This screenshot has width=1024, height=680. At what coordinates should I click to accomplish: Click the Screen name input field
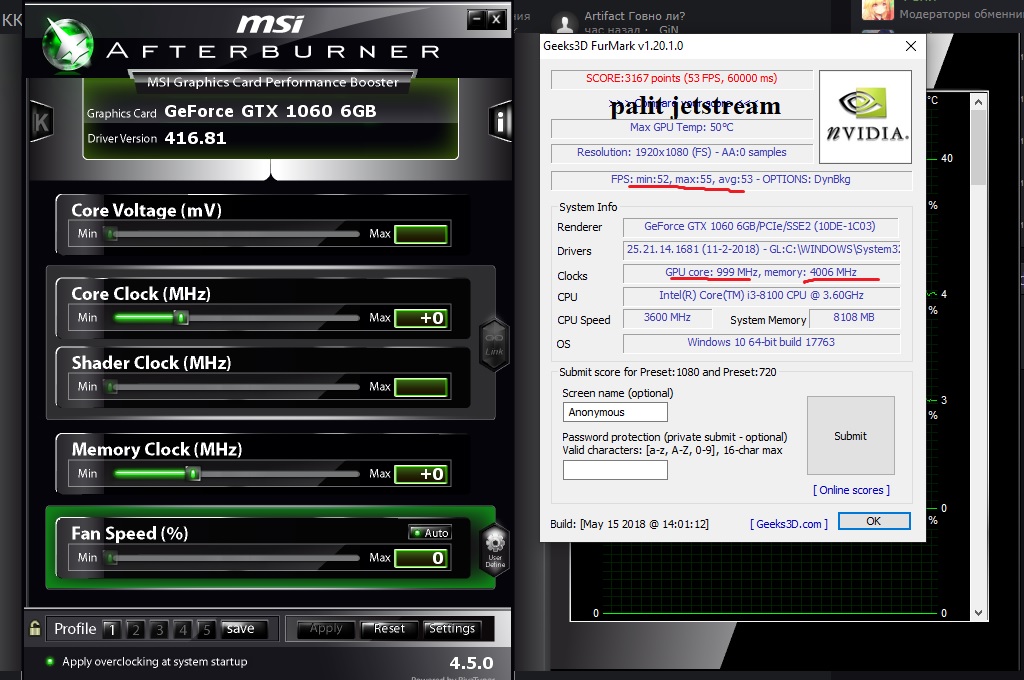[615, 412]
